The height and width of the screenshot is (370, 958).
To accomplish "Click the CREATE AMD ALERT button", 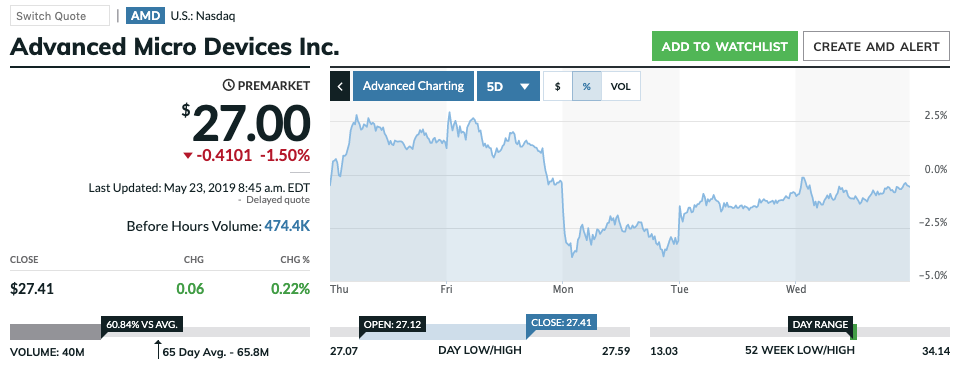I will [x=876, y=46].
